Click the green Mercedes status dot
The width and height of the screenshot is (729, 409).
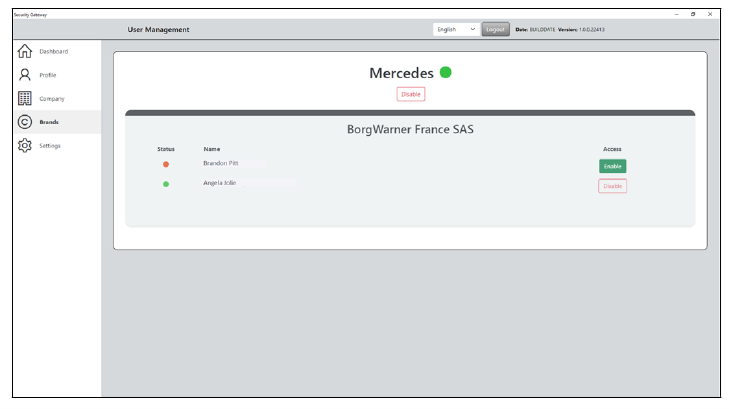(x=445, y=73)
